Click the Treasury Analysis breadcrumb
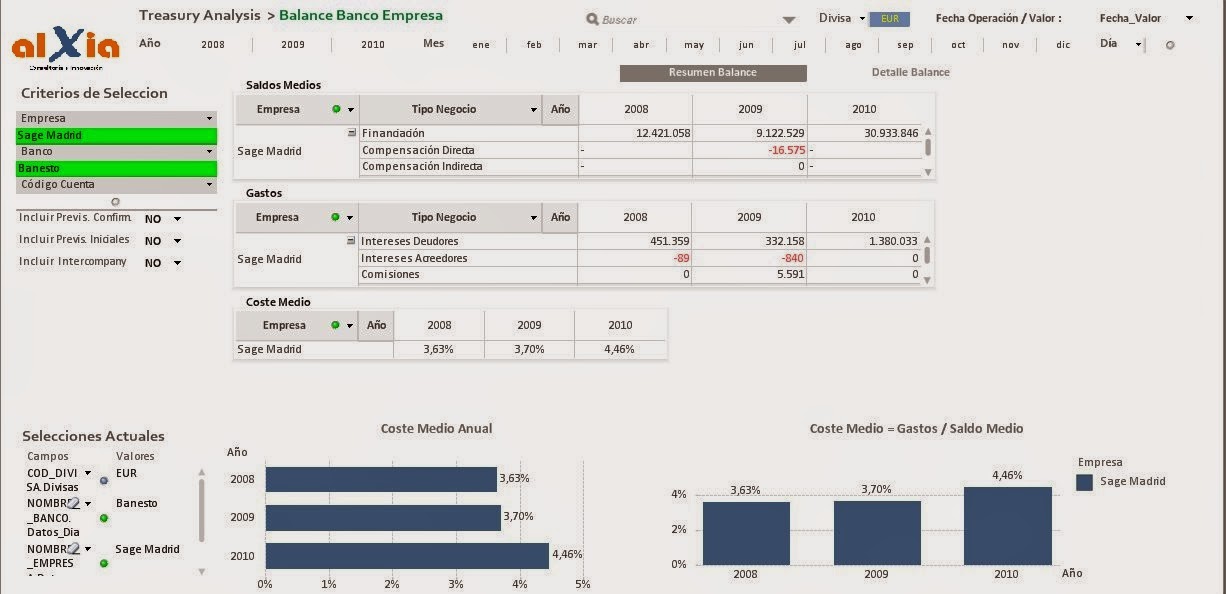The image size is (1226, 594). click(199, 15)
